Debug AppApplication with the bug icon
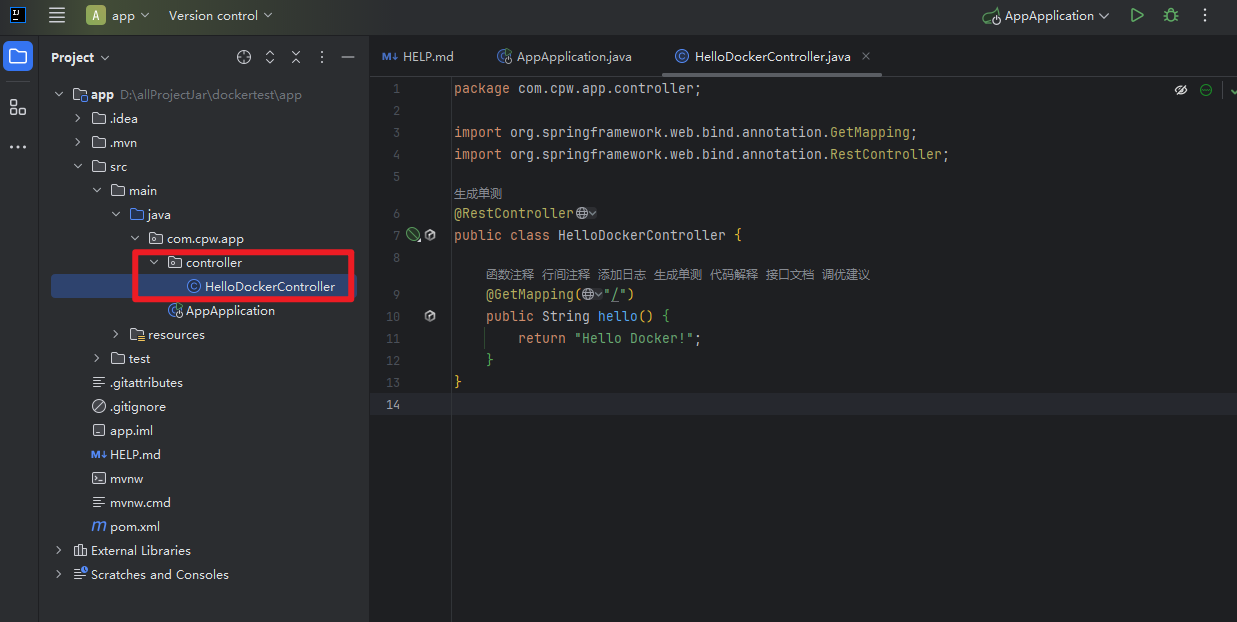The width and height of the screenshot is (1237, 622). coord(1170,15)
